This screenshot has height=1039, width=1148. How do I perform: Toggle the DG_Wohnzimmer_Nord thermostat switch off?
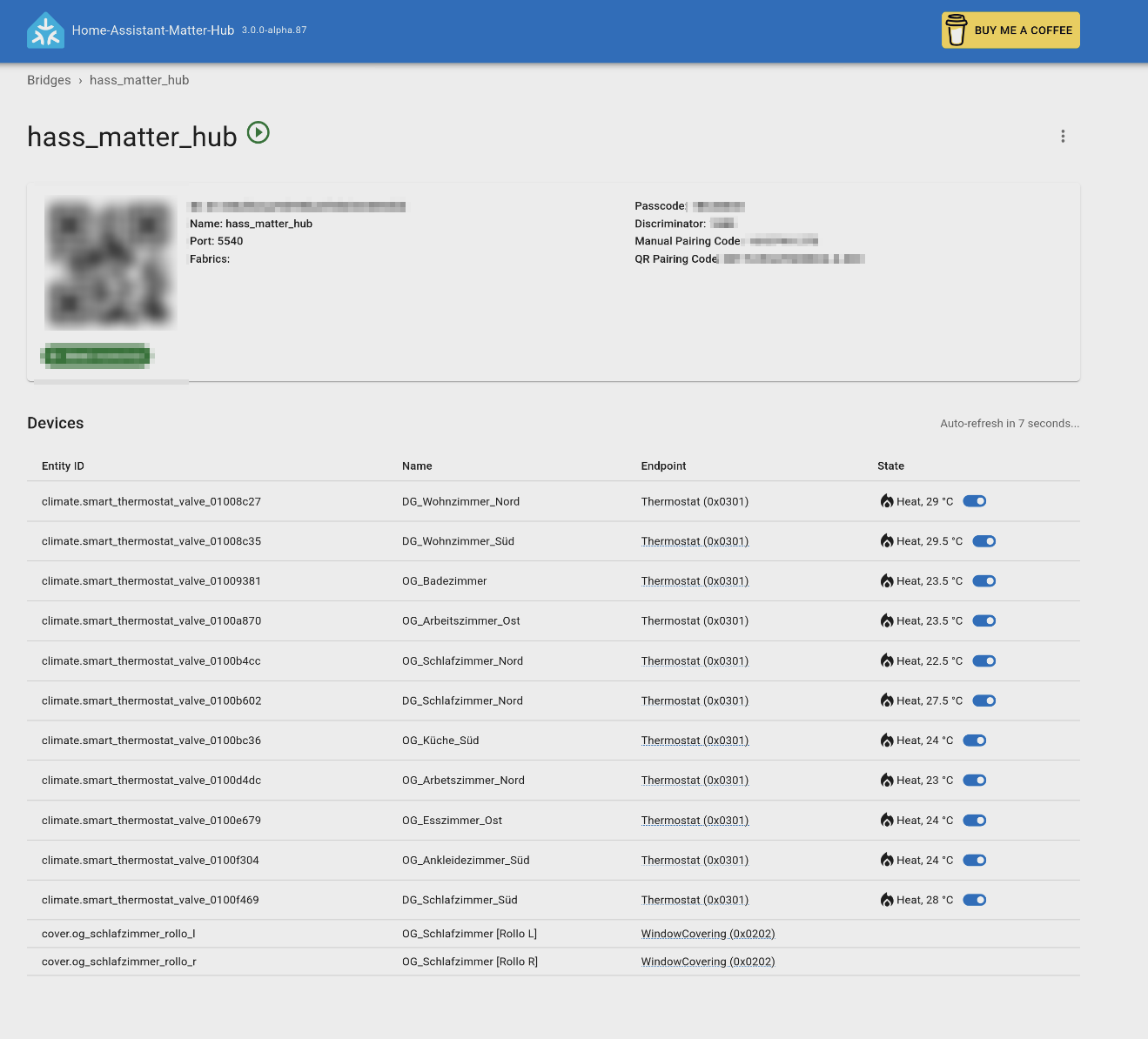point(975,501)
